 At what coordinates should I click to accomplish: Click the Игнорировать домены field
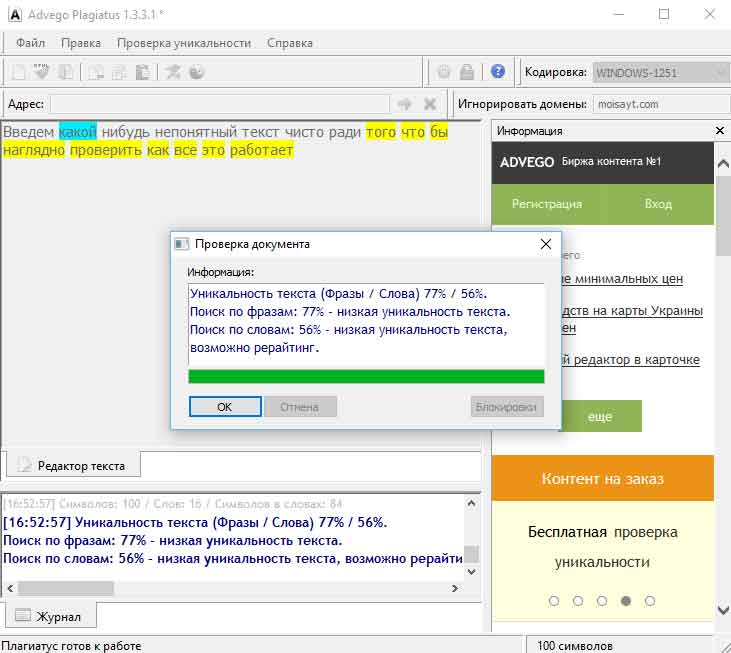pyautogui.click(x=661, y=104)
